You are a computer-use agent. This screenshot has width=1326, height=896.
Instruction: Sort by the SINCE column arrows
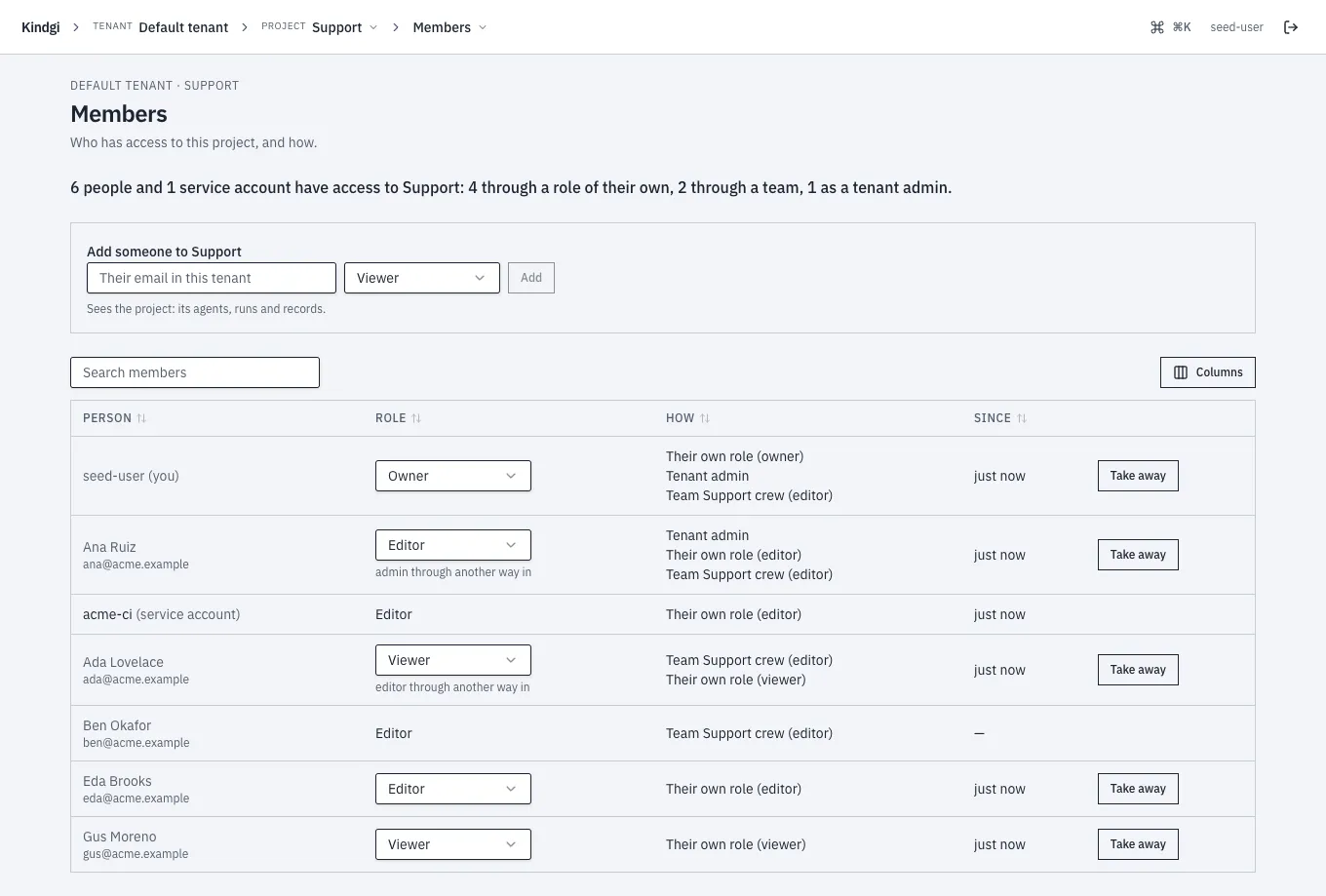1022,418
